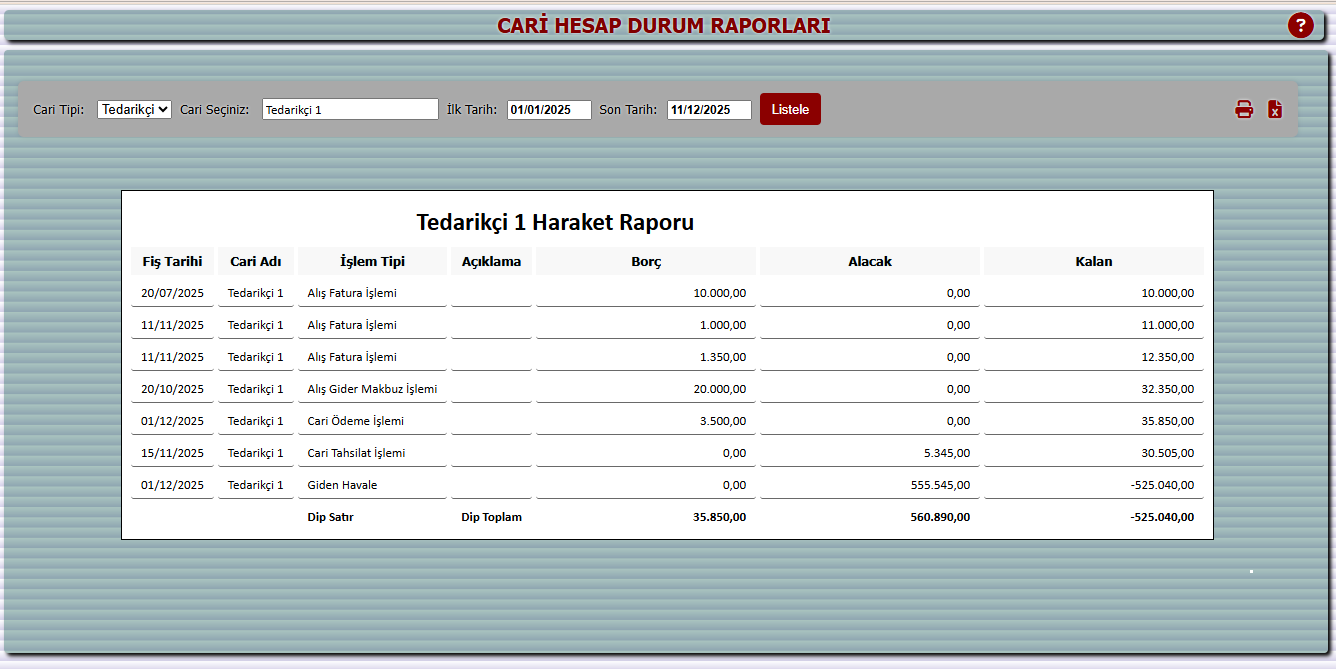The image size is (1336, 669).
Task: Click the Son Tarih date field
Action: tap(709, 110)
